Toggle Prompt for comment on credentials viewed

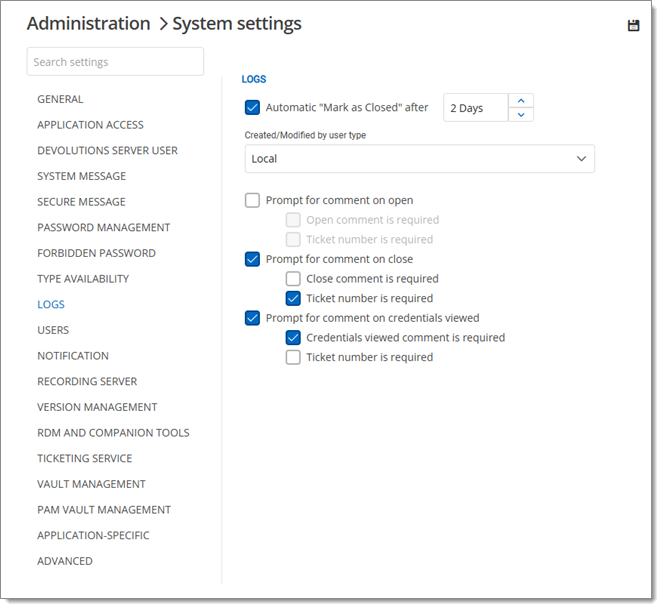[252, 318]
